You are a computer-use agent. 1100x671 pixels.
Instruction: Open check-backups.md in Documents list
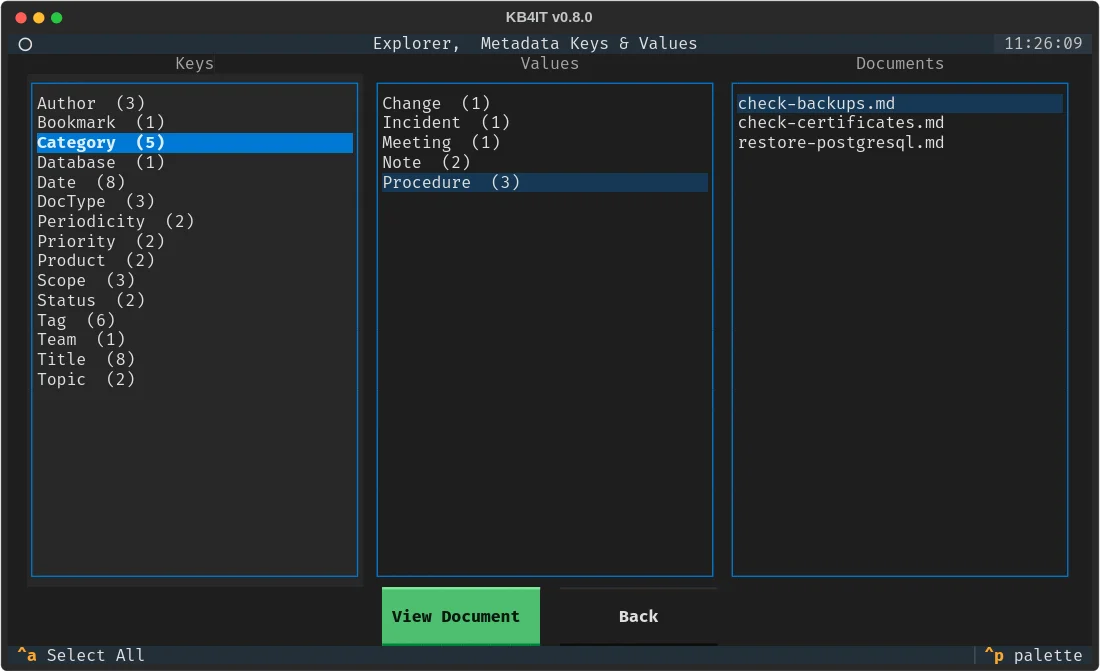899,103
